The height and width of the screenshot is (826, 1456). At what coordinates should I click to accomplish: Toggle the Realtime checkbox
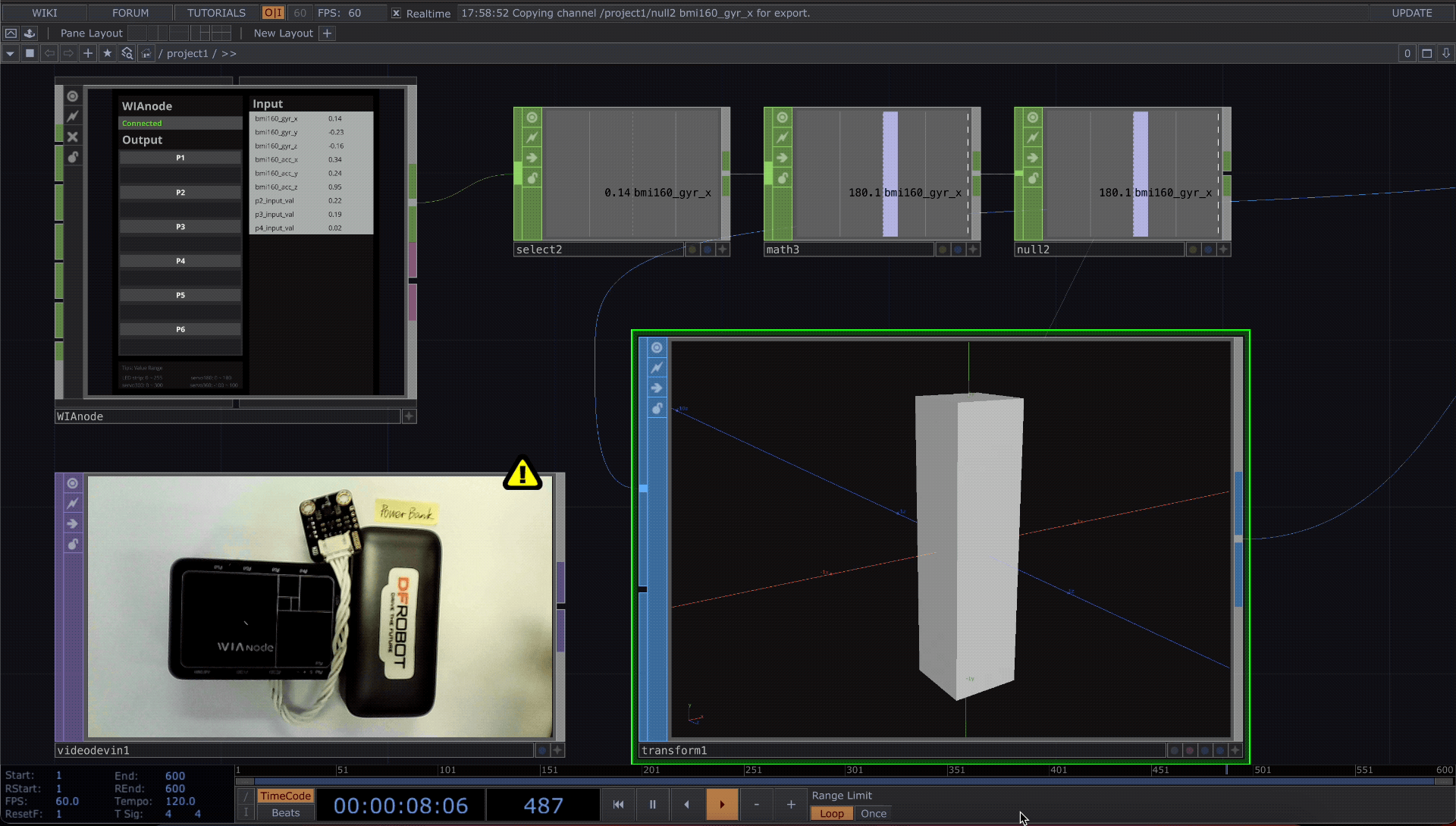tap(396, 13)
